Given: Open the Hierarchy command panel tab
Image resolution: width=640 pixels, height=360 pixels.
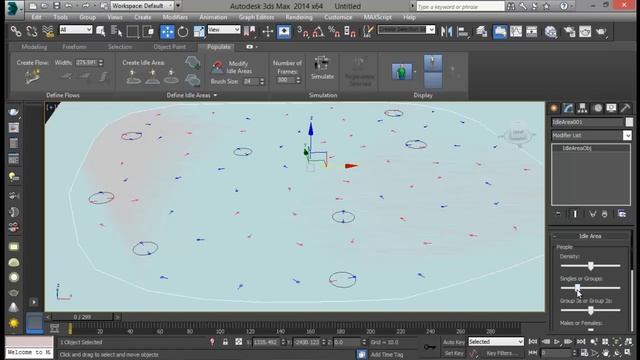Looking at the screenshot, I should click(x=582, y=108).
